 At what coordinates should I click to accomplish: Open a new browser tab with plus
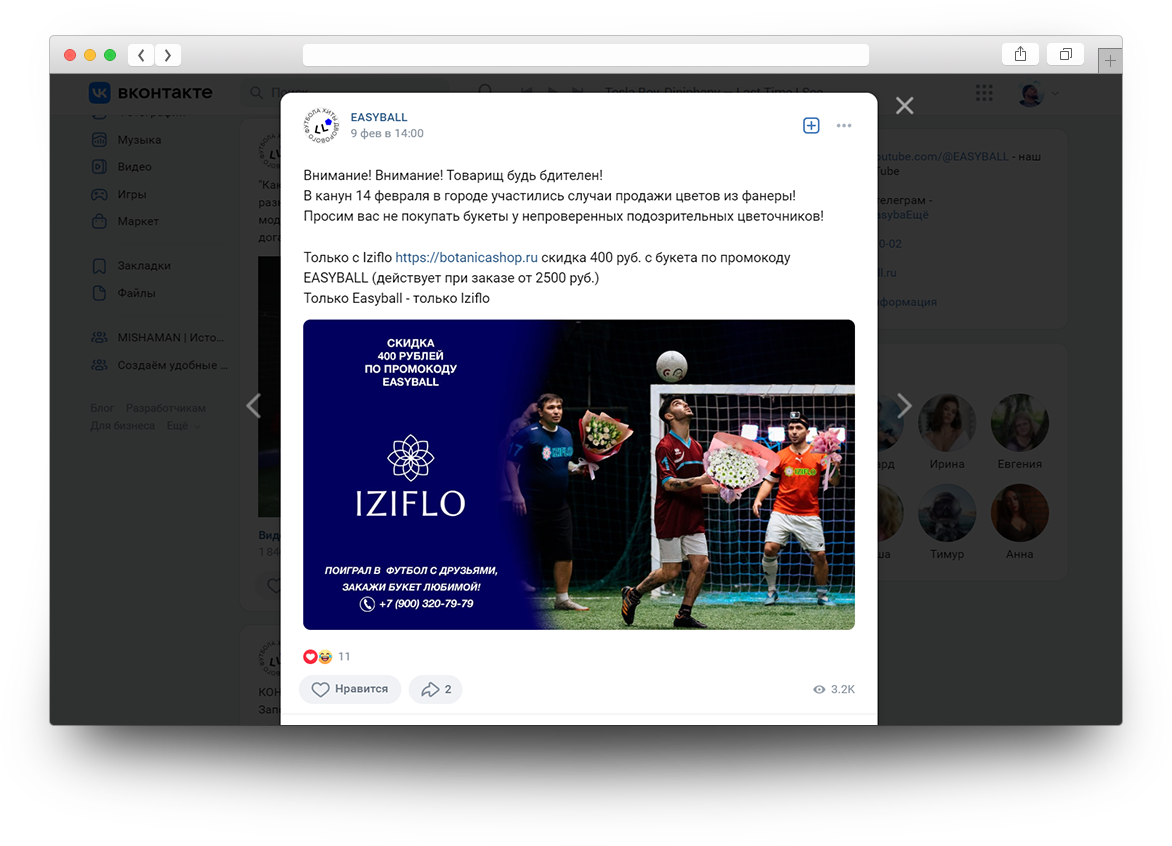coord(1110,61)
